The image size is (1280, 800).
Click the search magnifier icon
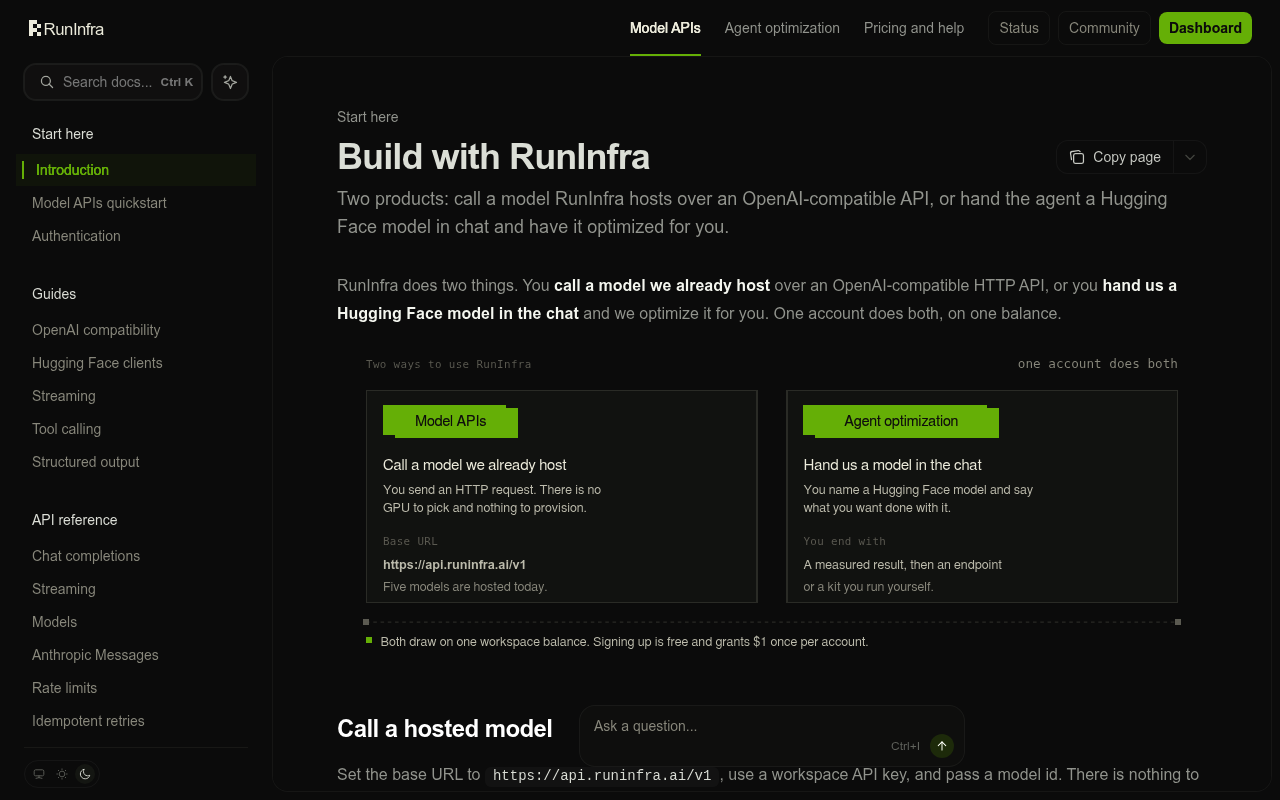click(46, 82)
